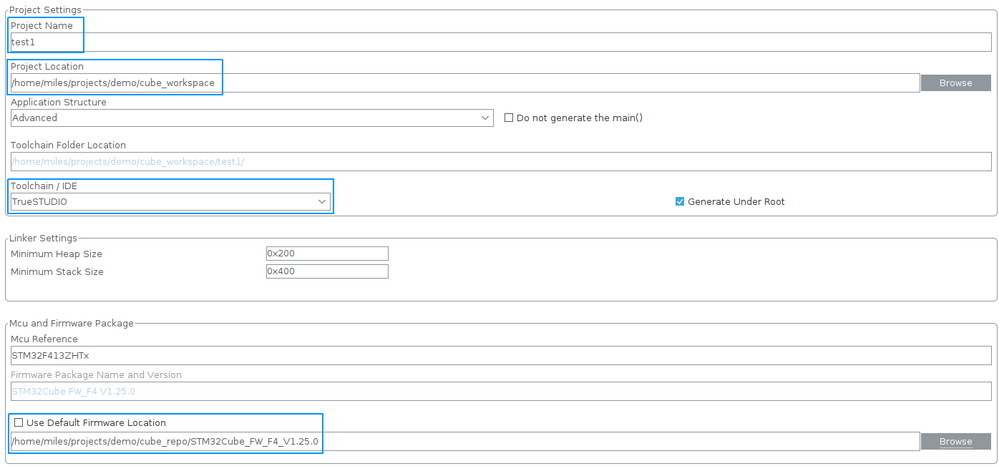Image resolution: width=999 pixels, height=467 pixels.
Task: Click the Toolchain Folder Location label
Action: 68,145
